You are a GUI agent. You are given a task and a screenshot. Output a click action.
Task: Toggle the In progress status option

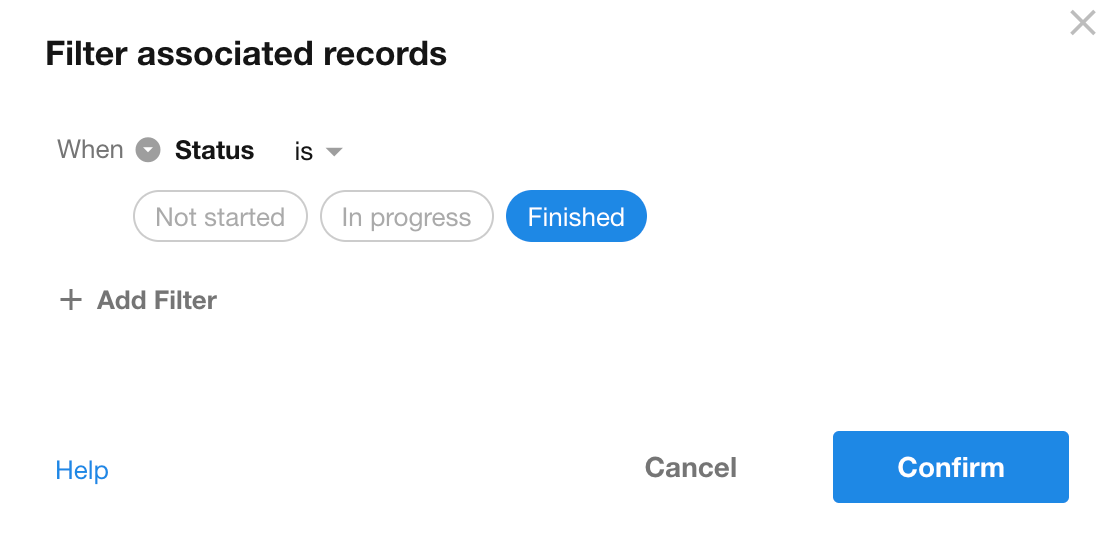point(406,217)
